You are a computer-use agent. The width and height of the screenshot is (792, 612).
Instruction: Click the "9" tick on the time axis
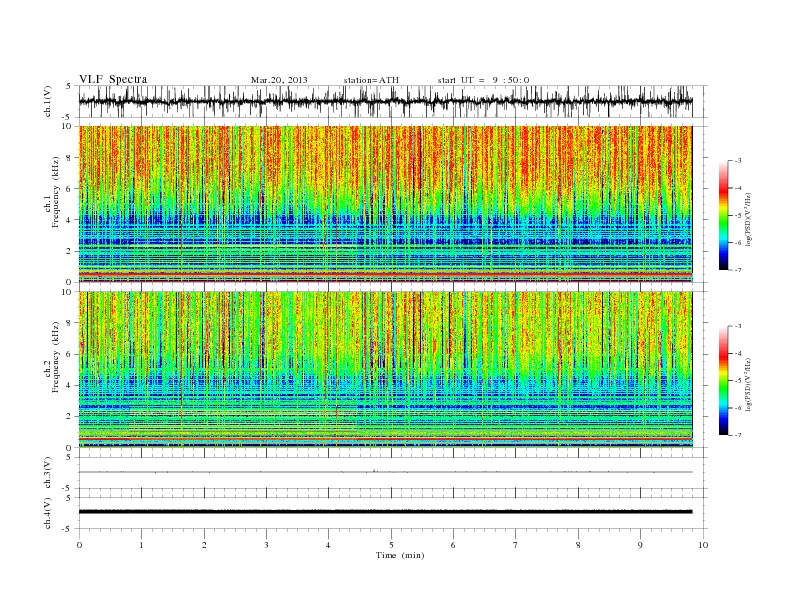[x=640, y=545]
